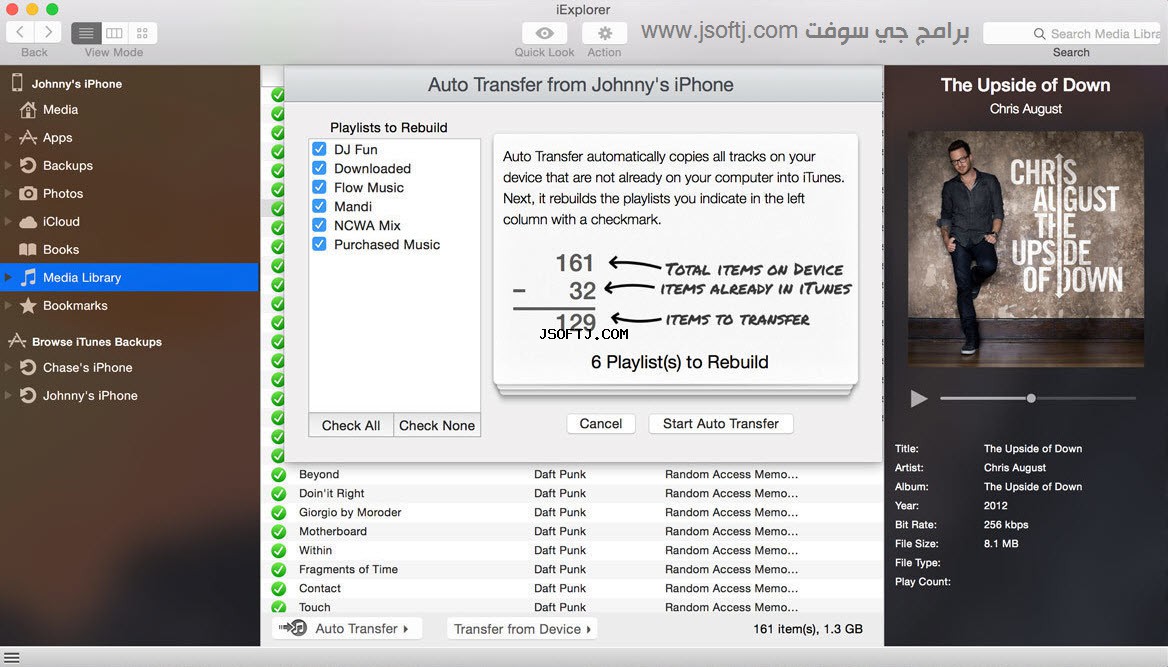Expand the Bookmarks tree item
Viewport: 1168px width, 667px height.
(8, 306)
